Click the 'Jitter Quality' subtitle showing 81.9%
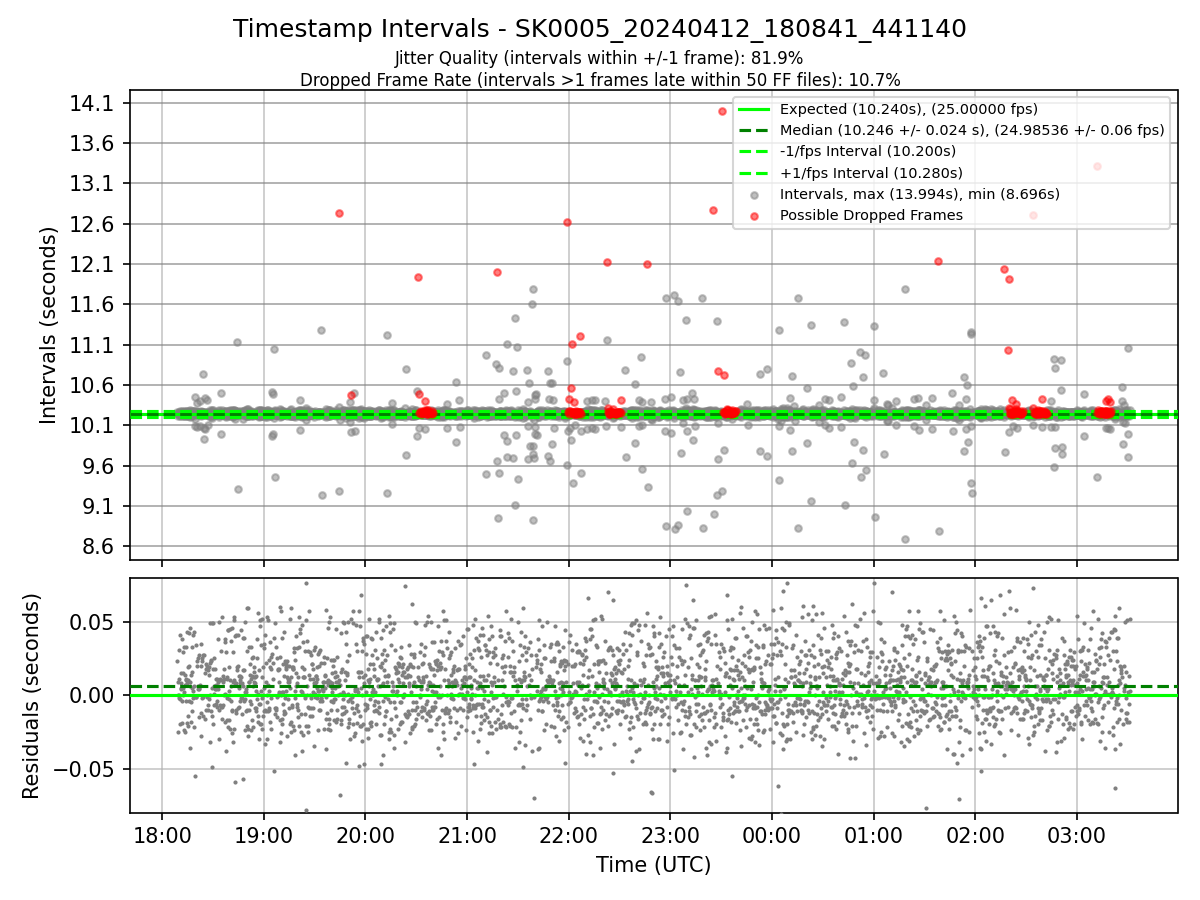Image resolution: width=1200 pixels, height=900 pixels. [599, 58]
